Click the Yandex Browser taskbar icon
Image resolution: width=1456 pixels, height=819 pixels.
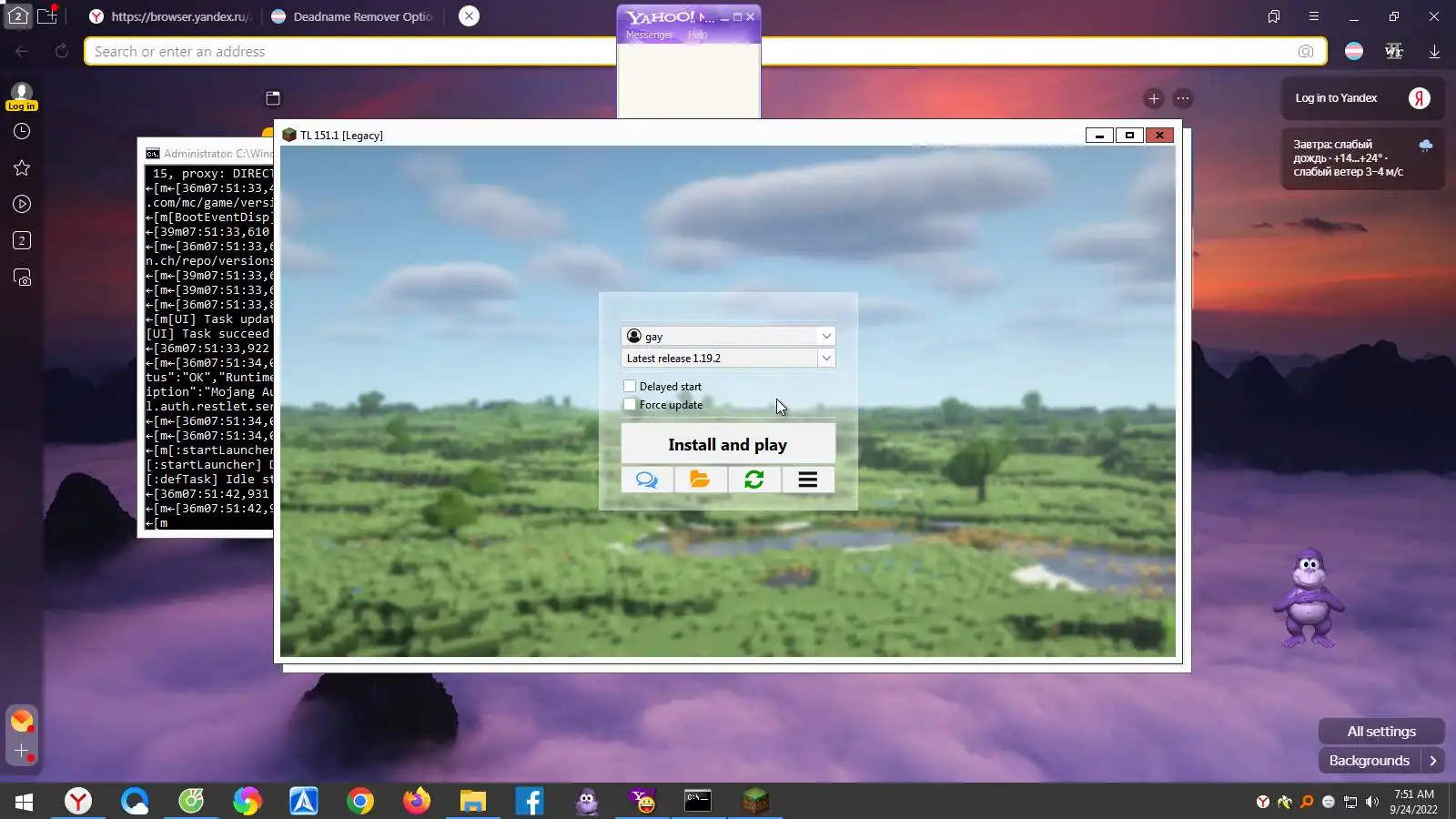78,801
